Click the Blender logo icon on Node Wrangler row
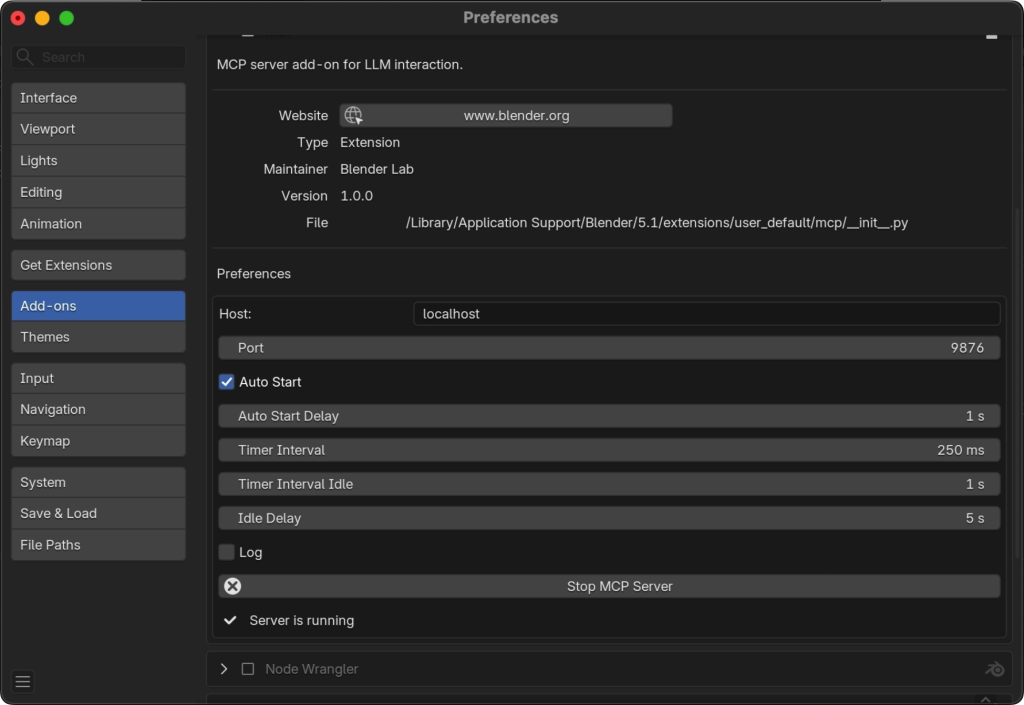Viewport: 1024px width, 705px height. pyautogui.click(x=995, y=668)
